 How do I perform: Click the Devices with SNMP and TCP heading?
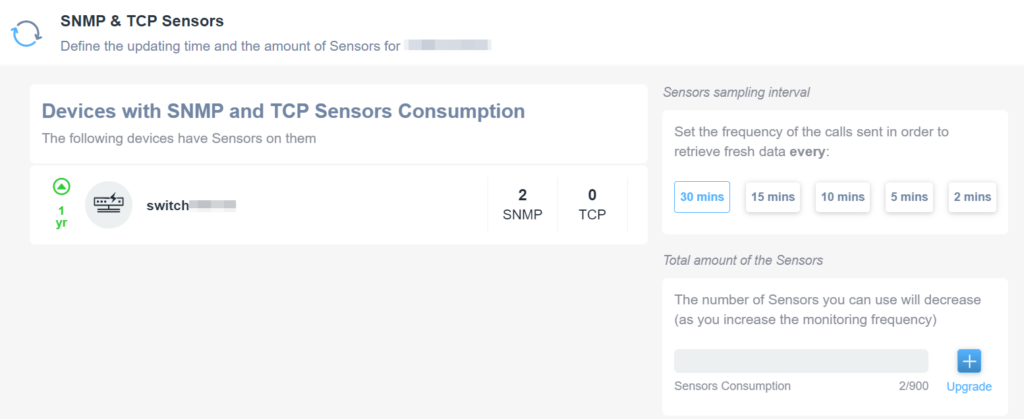click(x=283, y=111)
